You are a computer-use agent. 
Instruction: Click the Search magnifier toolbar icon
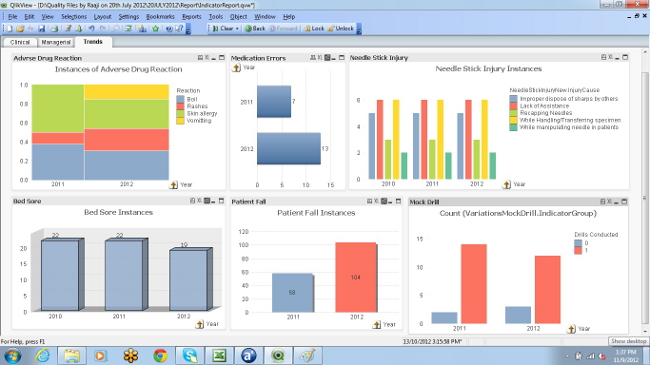coord(116,29)
